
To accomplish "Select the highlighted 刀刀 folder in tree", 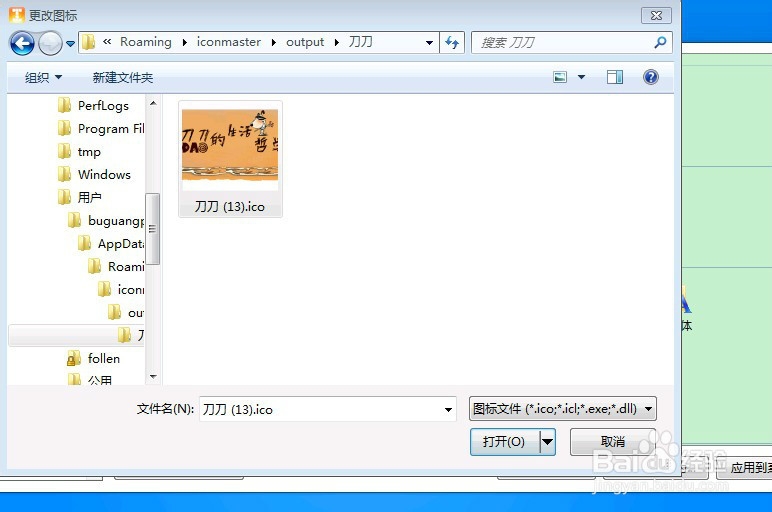I will point(77,336).
